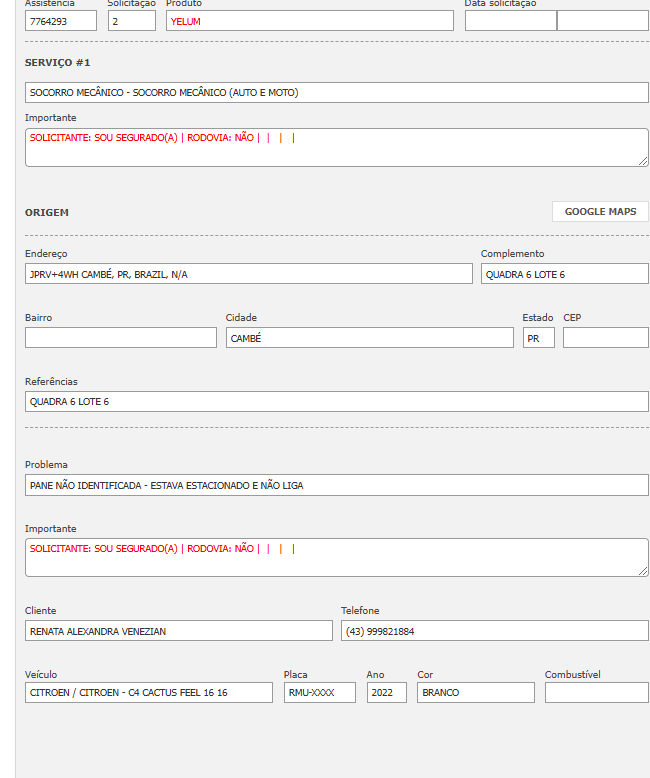
Task: Click the Combustível label
Action: [573, 675]
